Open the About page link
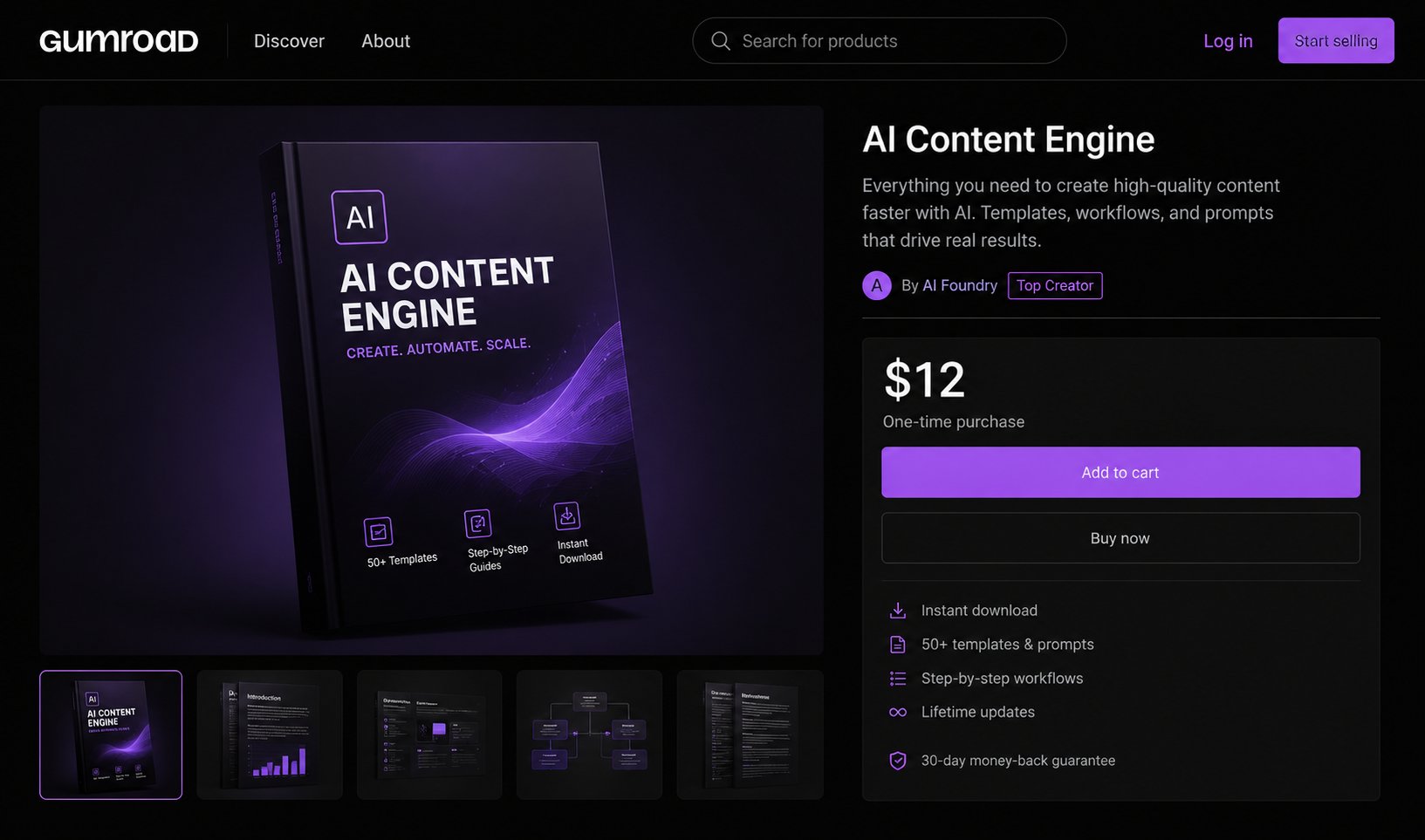This screenshot has height=840, width=1425. tap(386, 41)
